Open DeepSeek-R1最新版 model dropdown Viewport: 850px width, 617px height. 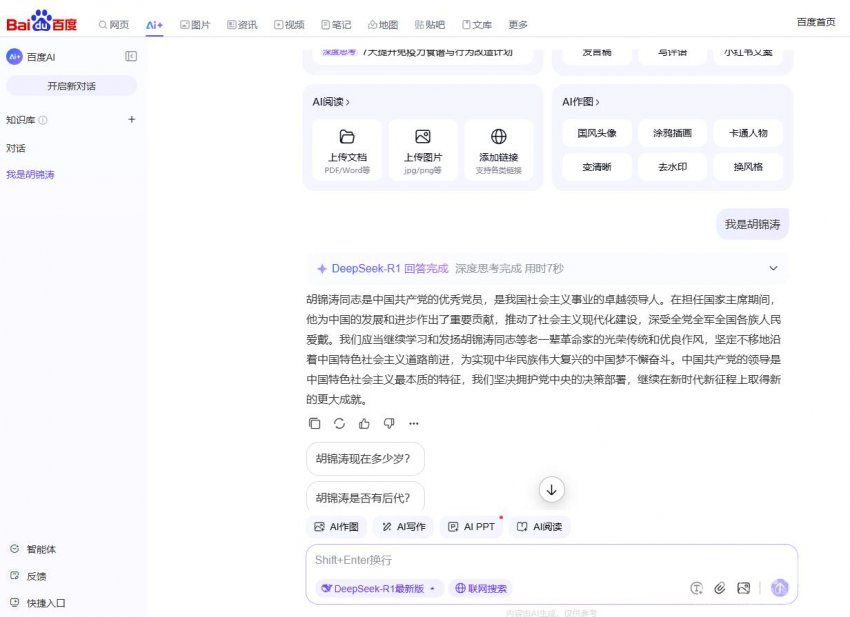(379, 588)
